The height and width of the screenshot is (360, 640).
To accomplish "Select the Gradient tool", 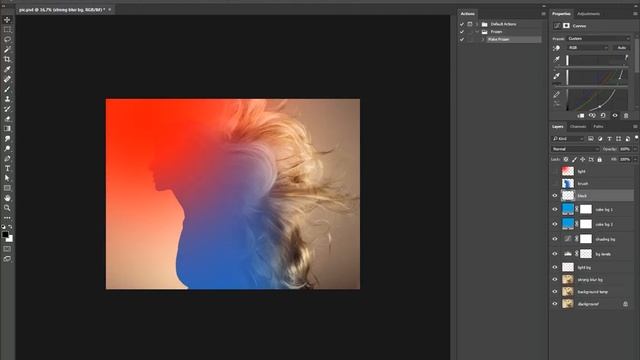I will pyautogui.click(x=7, y=129).
